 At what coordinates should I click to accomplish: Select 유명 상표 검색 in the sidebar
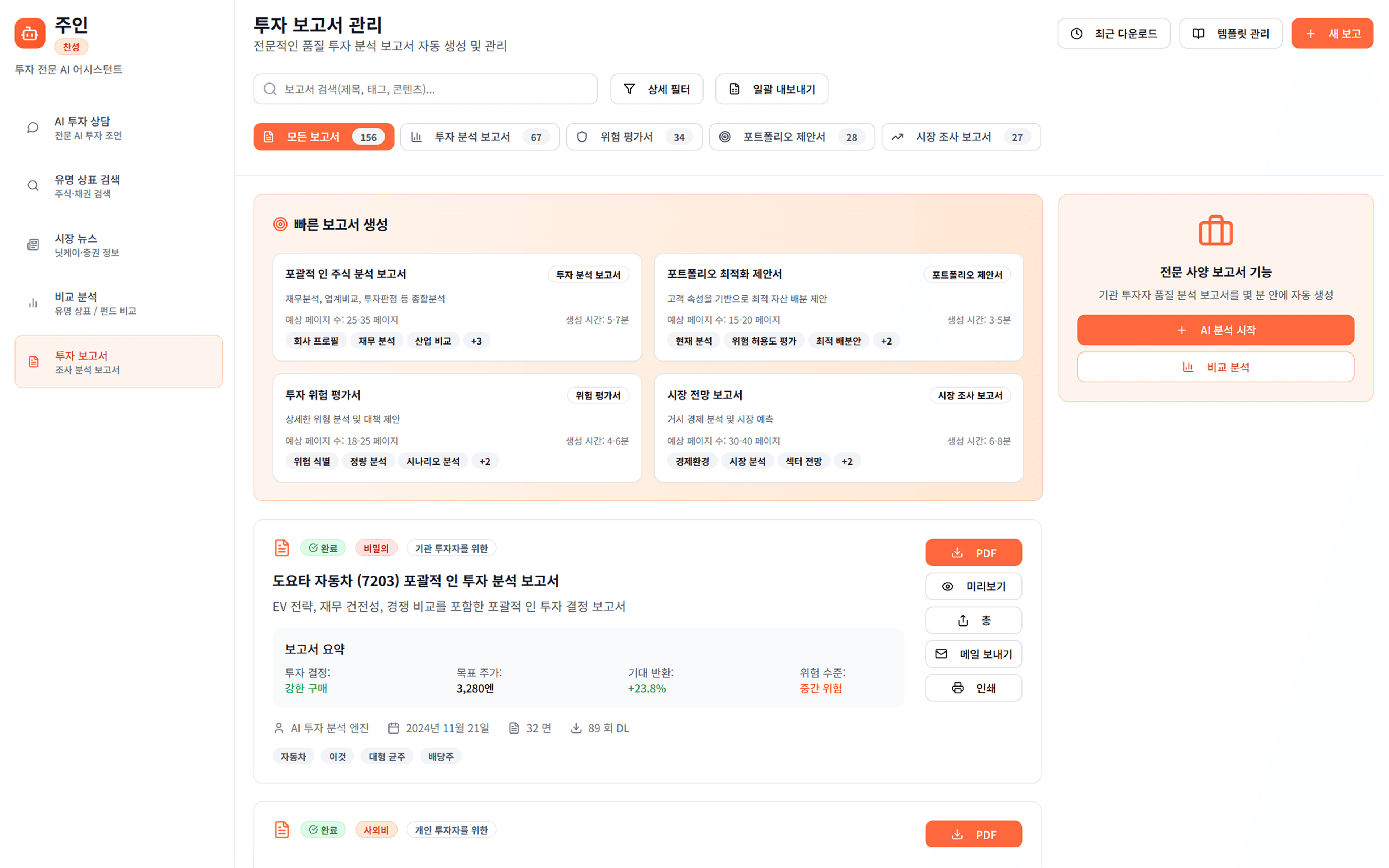pos(86,186)
